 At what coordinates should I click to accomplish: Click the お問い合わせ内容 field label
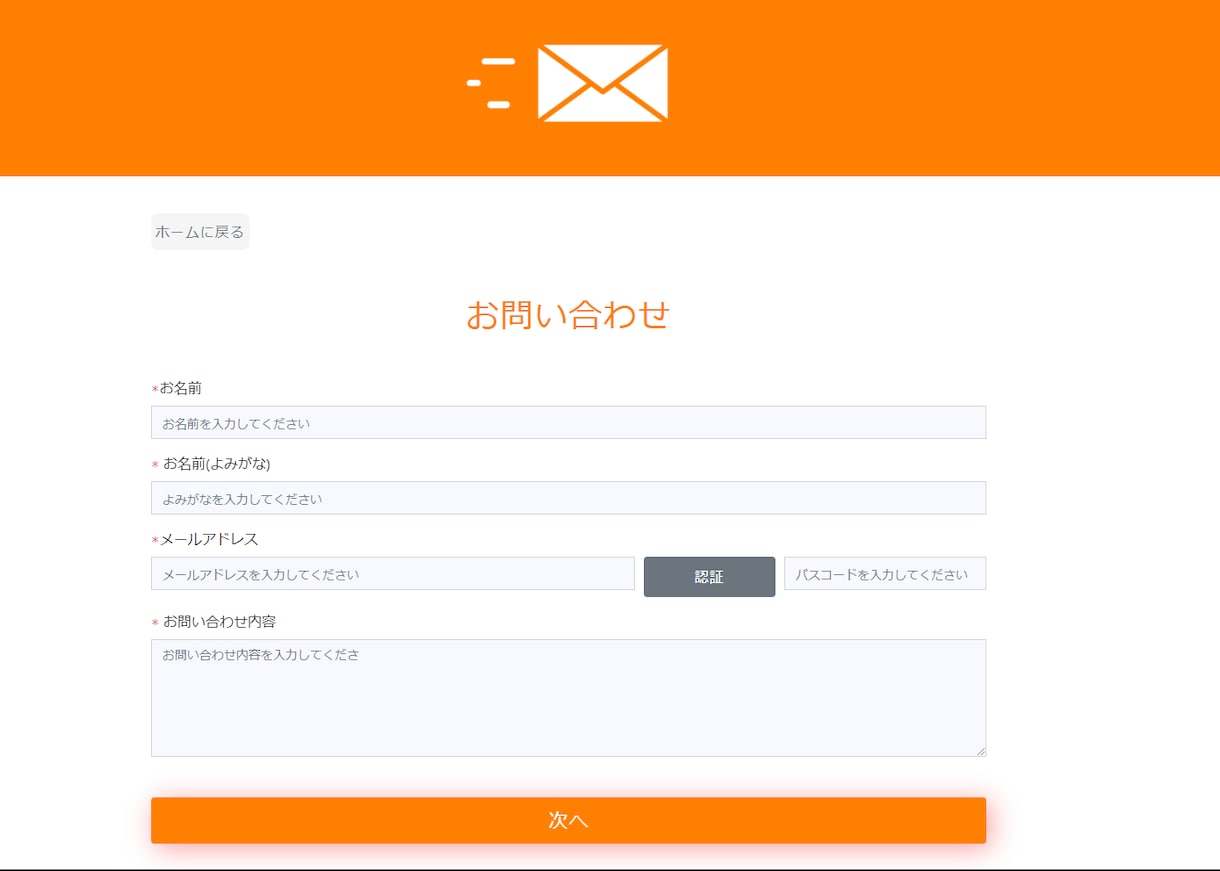[219, 621]
